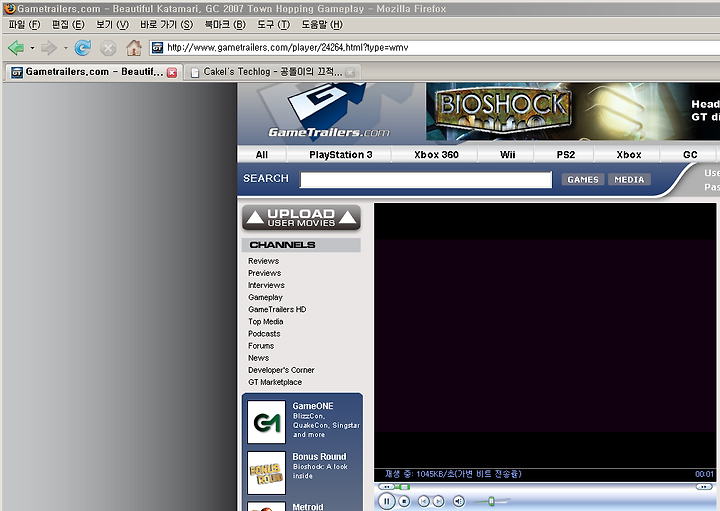Open the GT Marketplace link
720x511 pixels.
pos(275,382)
